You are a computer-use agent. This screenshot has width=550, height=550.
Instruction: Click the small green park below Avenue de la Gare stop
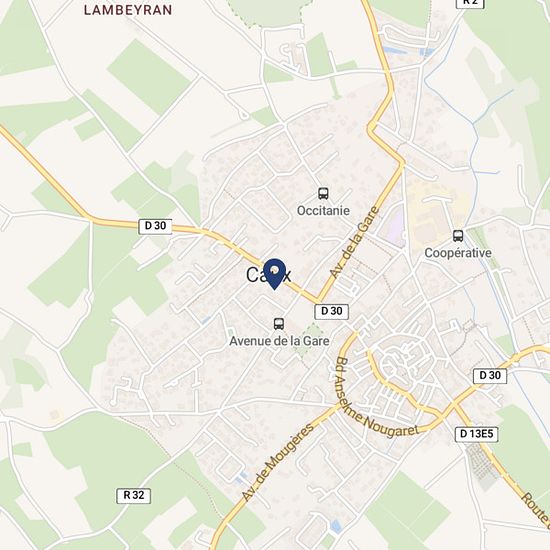309,341
